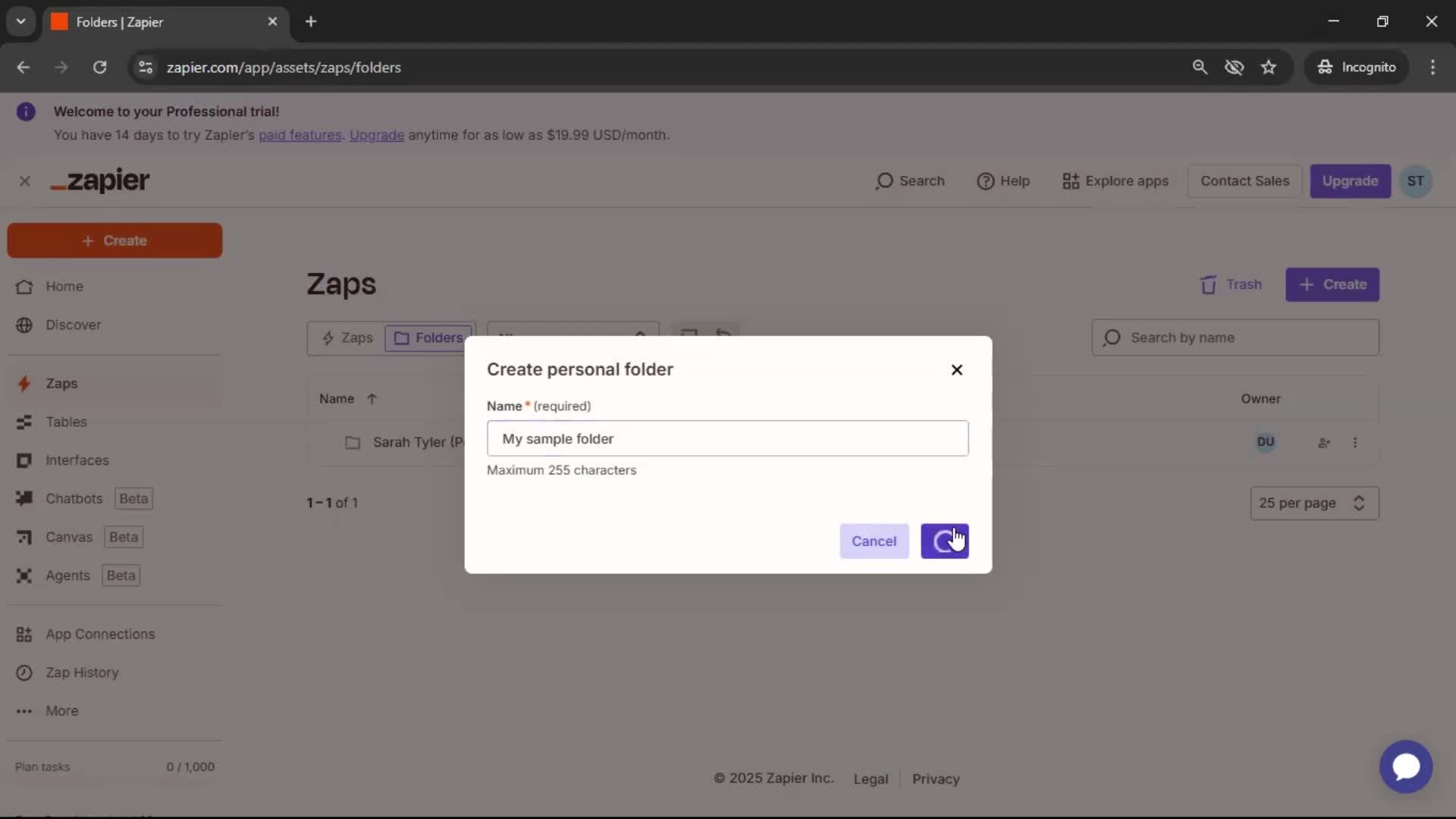
Task: Open the Privacy footer link
Action: click(936, 779)
